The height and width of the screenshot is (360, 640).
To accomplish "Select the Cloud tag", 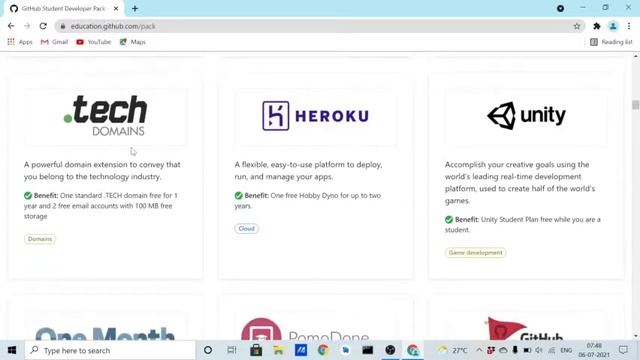I will [247, 229].
